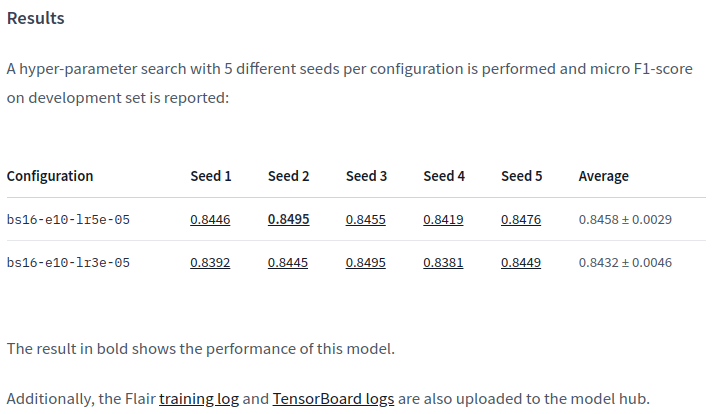
Task: Open the 0.8476 Seed 5 score link
Action: pyautogui.click(x=521, y=220)
